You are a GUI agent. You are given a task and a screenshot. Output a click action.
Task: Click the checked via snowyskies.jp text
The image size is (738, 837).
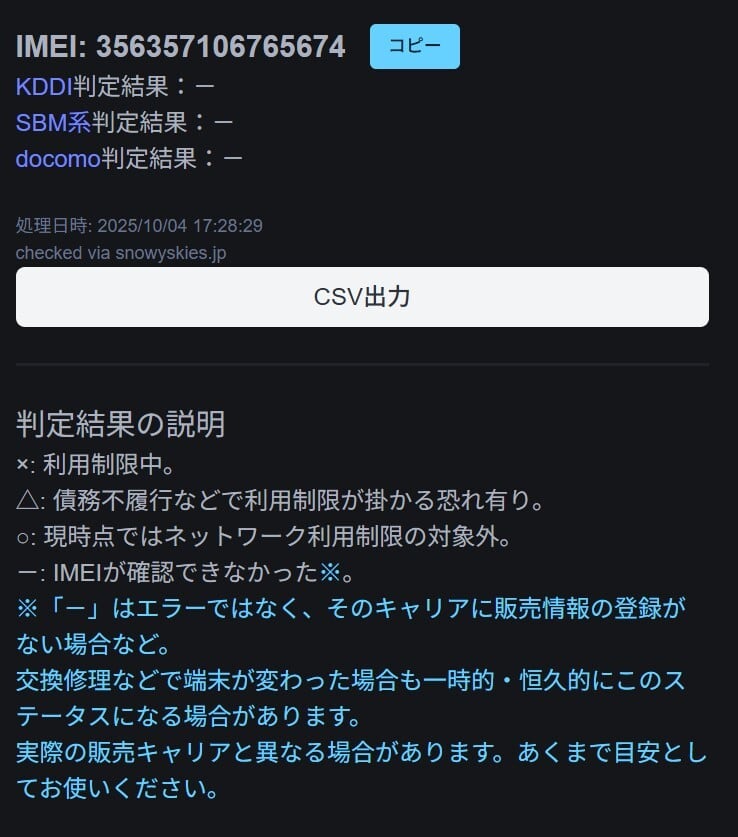coord(121,253)
